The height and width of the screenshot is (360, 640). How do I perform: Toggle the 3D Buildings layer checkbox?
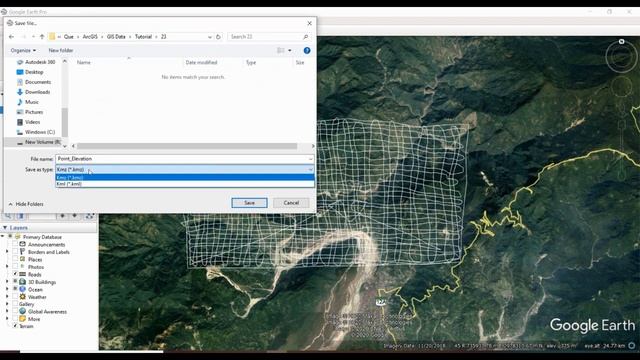coord(15,282)
